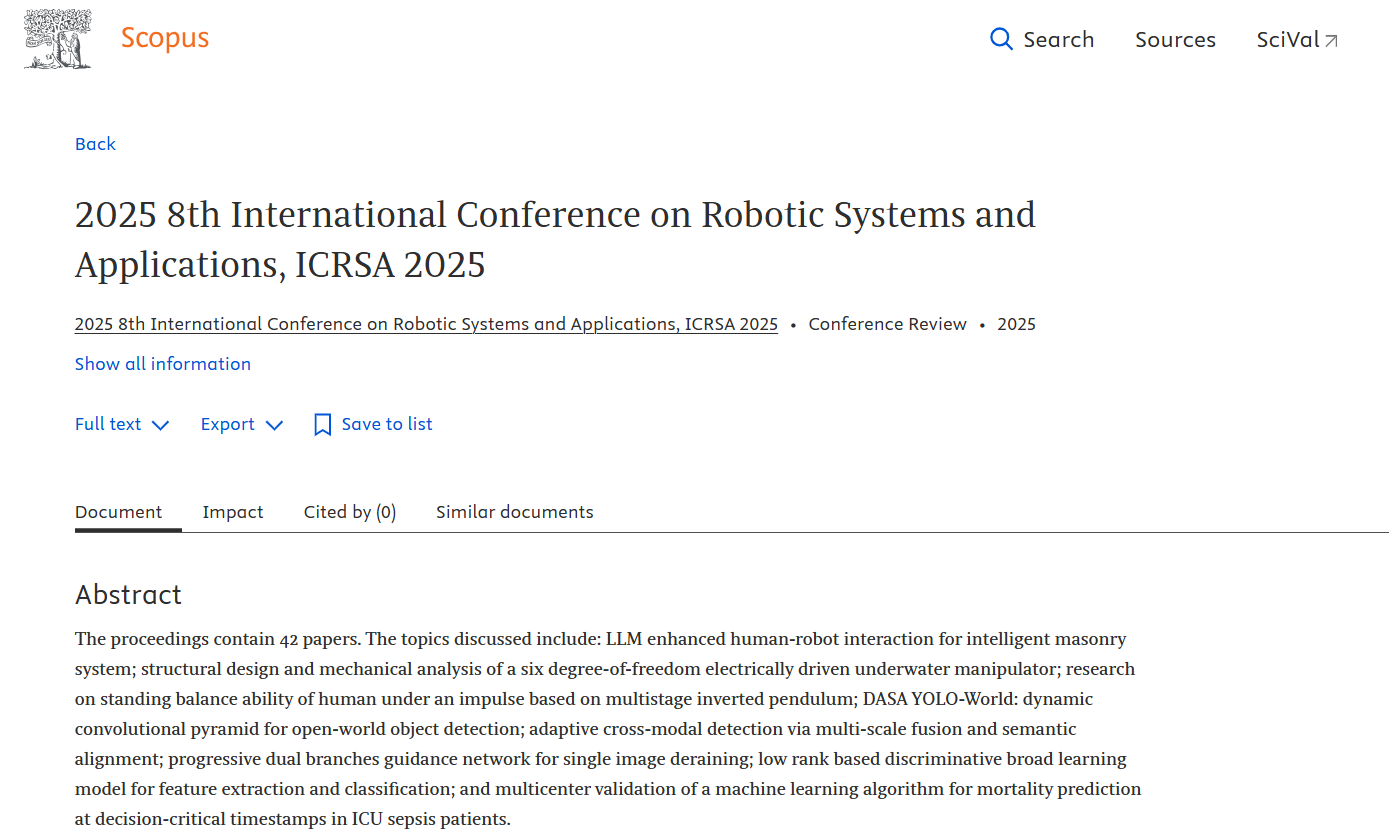1389x837 pixels.
Task: Click the chevron arrow next to Export
Action: tap(274, 425)
